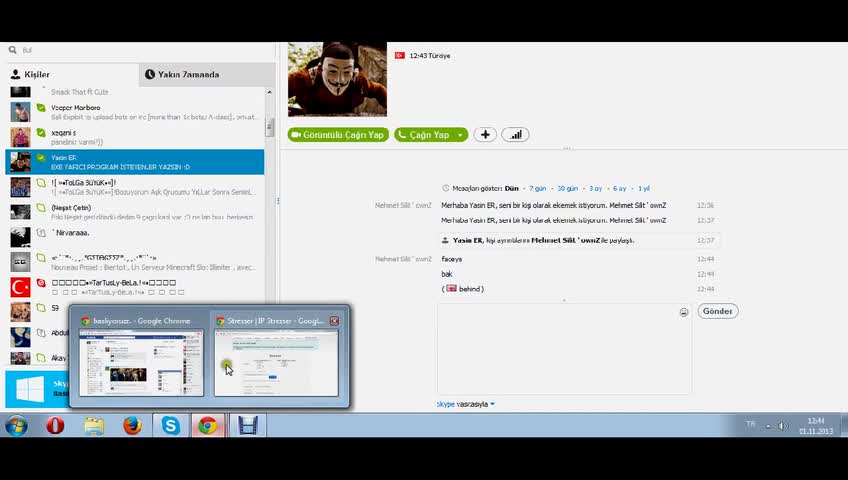Click the plus add-people button
848x480 pixels.
pos(485,135)
